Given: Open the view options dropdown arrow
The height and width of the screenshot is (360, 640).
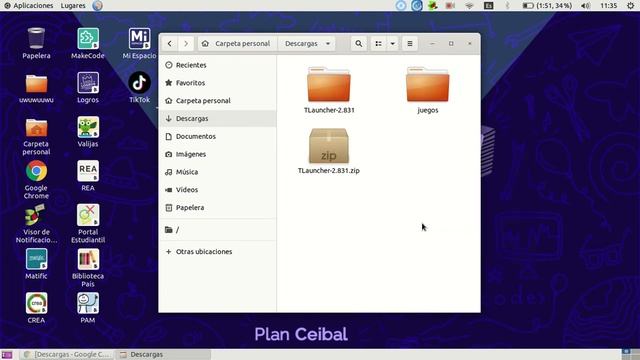Looking at the screenshot, I should click(392, 44).
